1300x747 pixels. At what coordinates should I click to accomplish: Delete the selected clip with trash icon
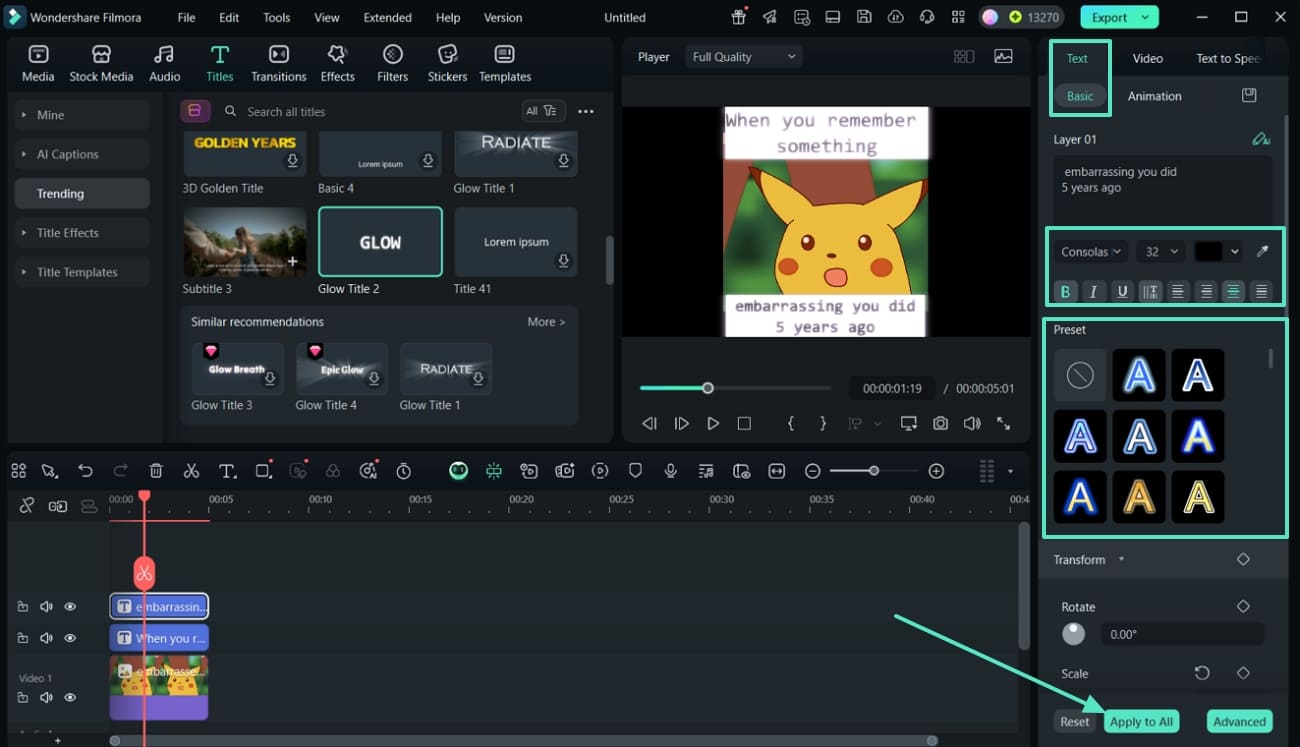(156, 471)
